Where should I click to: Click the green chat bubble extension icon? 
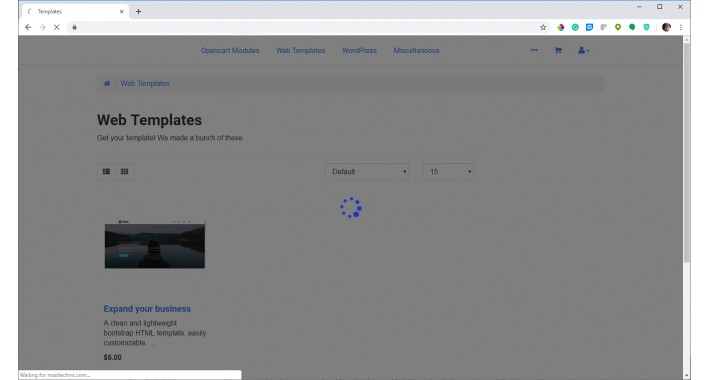tap(632, 27)
